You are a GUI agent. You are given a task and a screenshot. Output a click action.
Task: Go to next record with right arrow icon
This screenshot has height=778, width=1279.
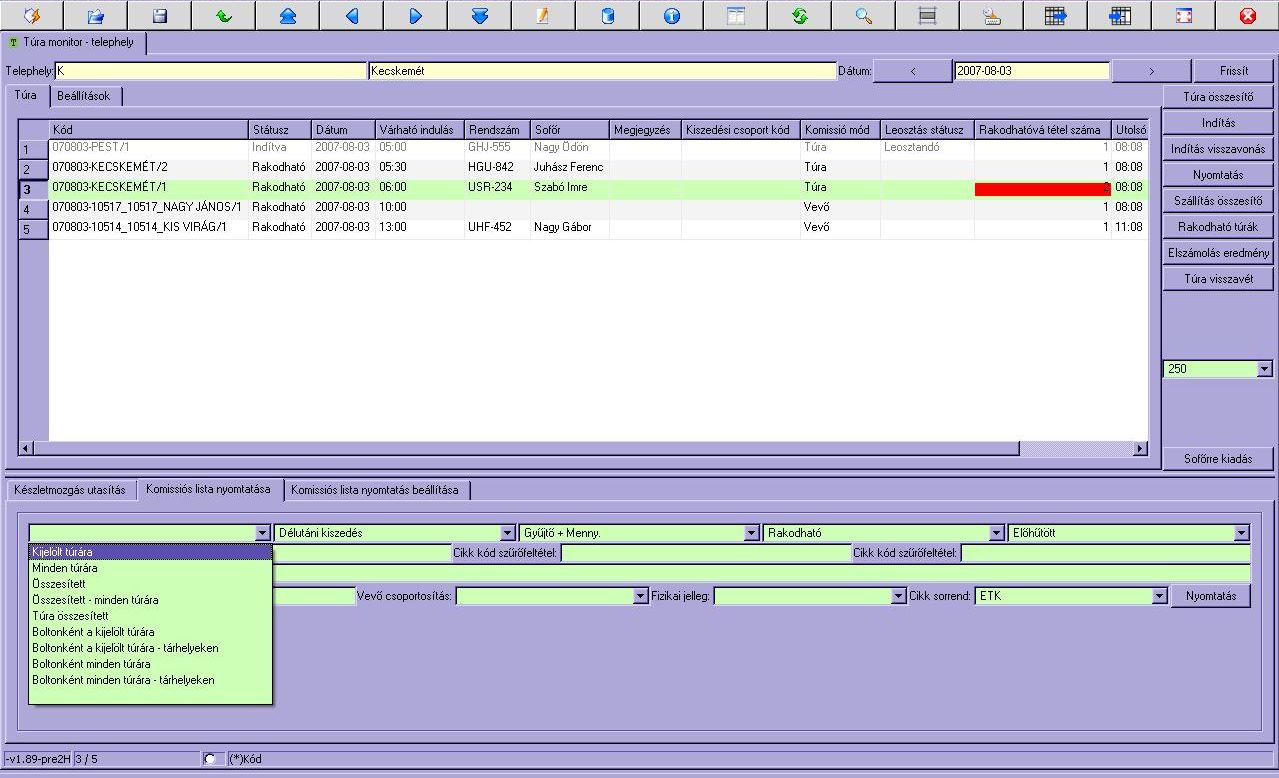[x=415, y=15]
